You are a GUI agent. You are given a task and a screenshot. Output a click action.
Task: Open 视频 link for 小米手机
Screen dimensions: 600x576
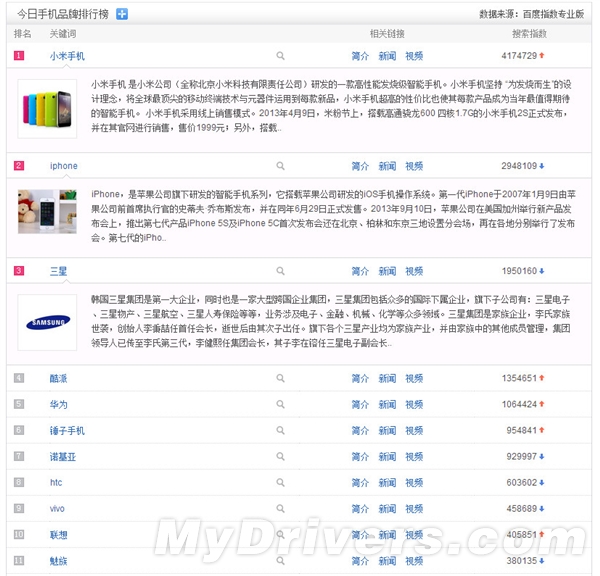coord(414,56)
